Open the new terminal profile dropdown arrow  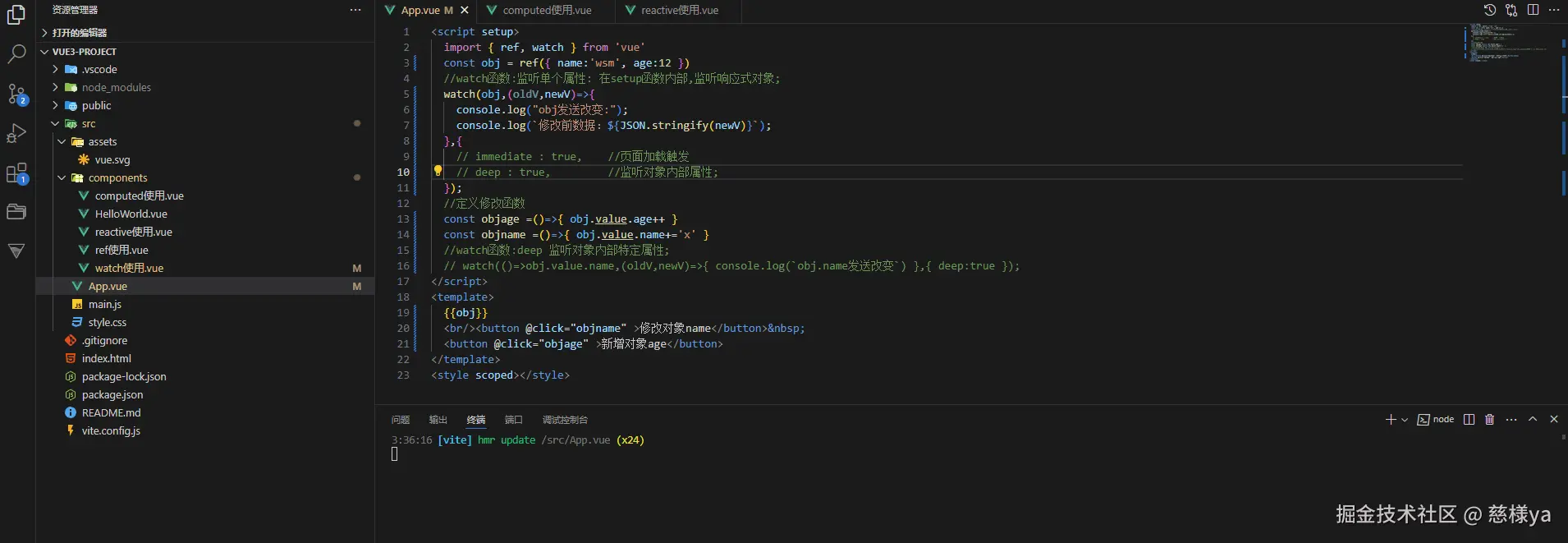pyautogui.click(x=1405, y=419)
